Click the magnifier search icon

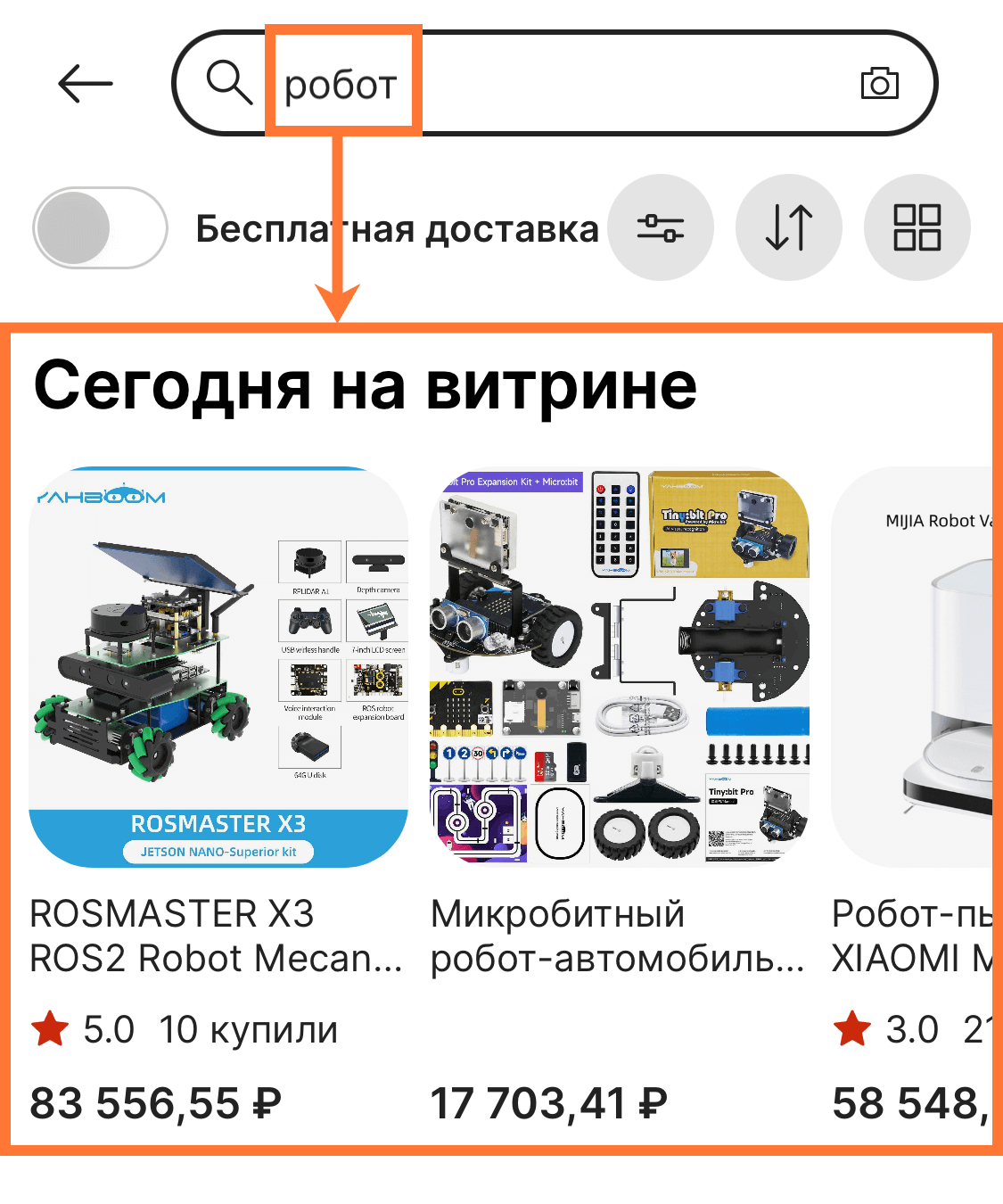click(229, 83)
